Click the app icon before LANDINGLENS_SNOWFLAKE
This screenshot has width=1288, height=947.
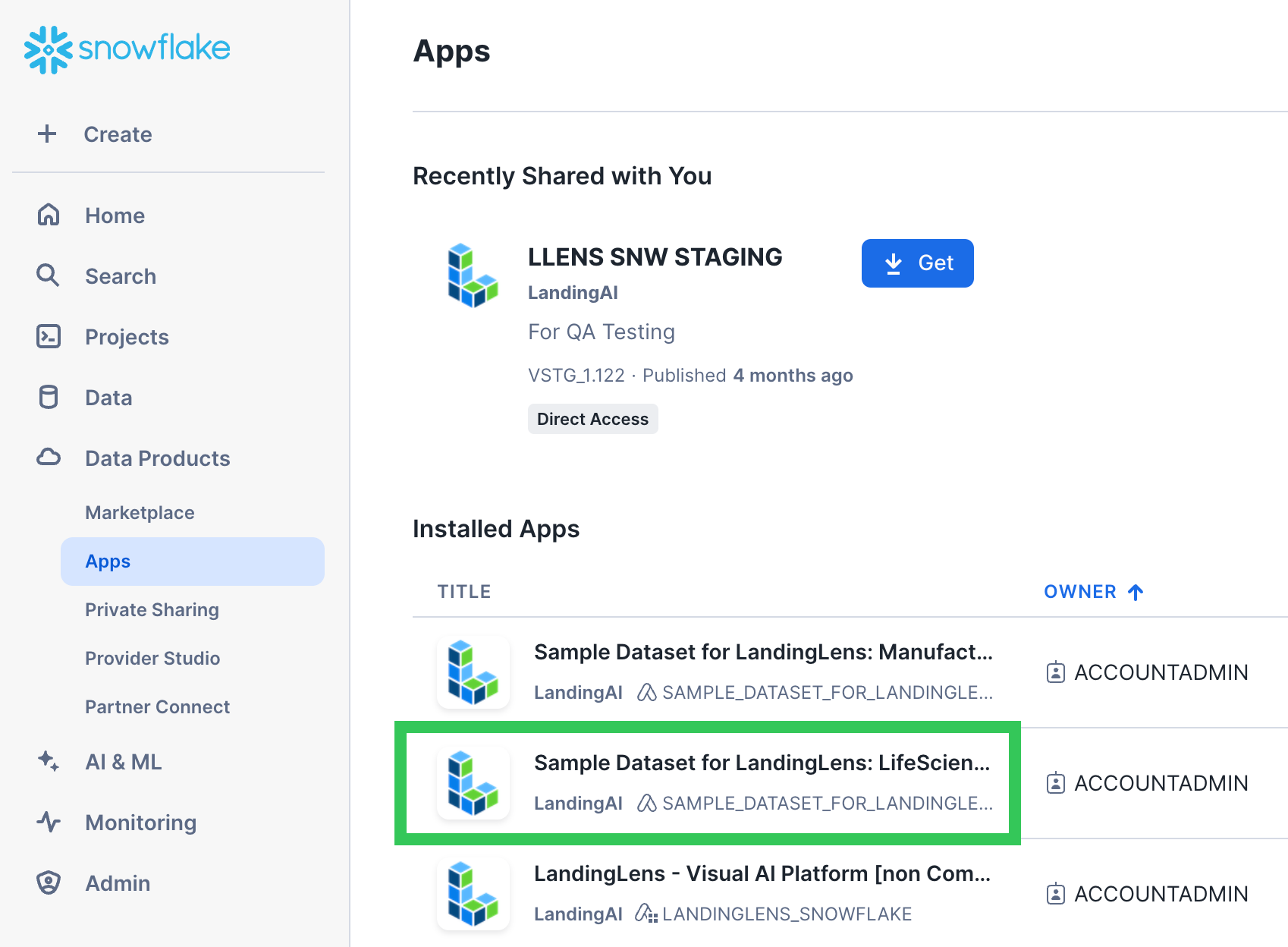pyautogui.click(x=646, y=914)
